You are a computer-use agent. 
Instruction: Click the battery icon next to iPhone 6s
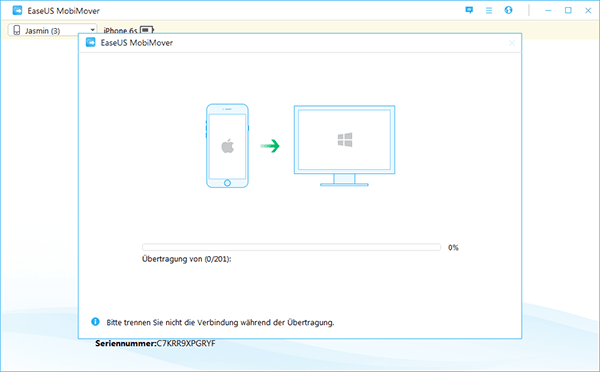147,30
